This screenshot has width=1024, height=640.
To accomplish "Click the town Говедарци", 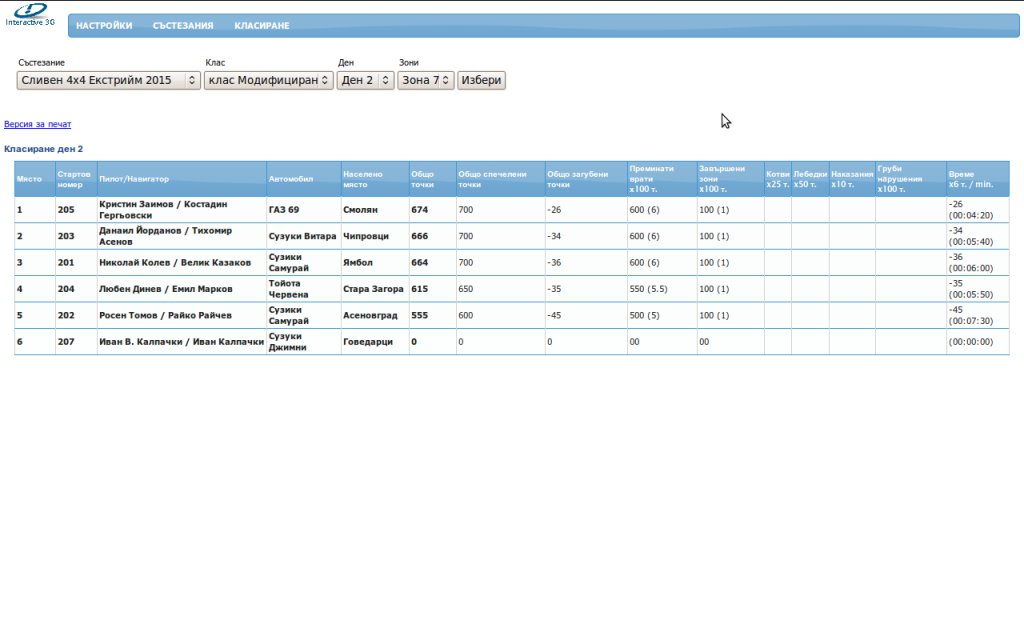I will click(368, 342).
